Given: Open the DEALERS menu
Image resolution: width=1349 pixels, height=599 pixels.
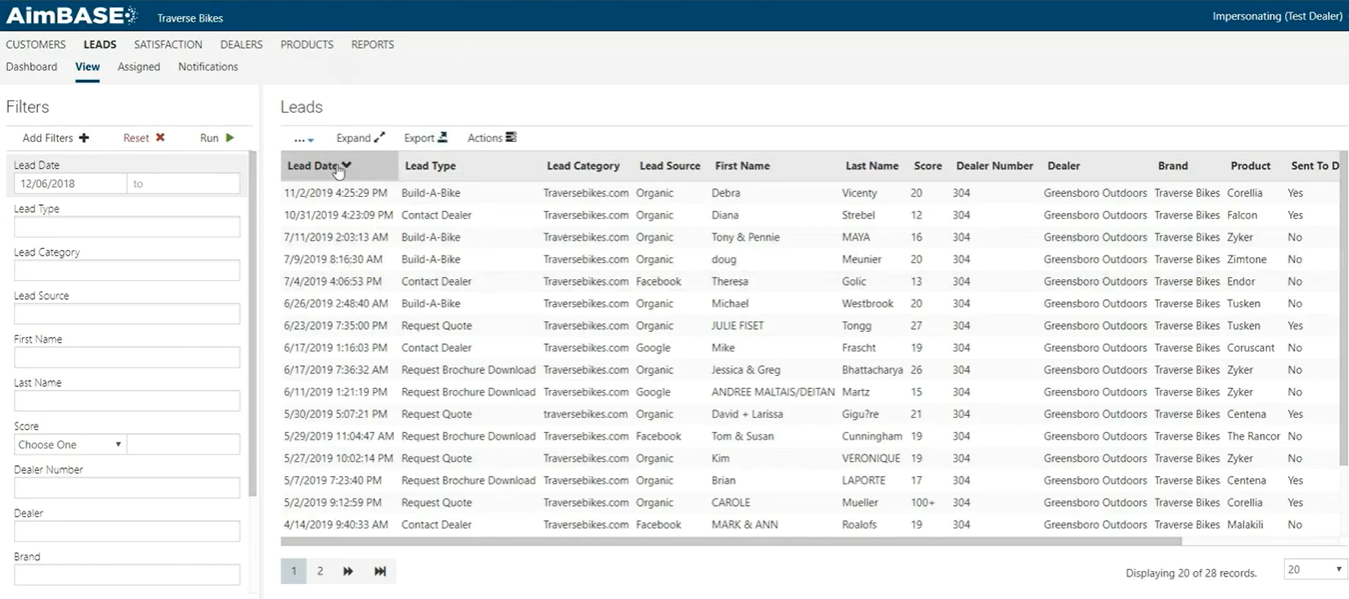Looking at the screenshot, I should pos(240,44).
